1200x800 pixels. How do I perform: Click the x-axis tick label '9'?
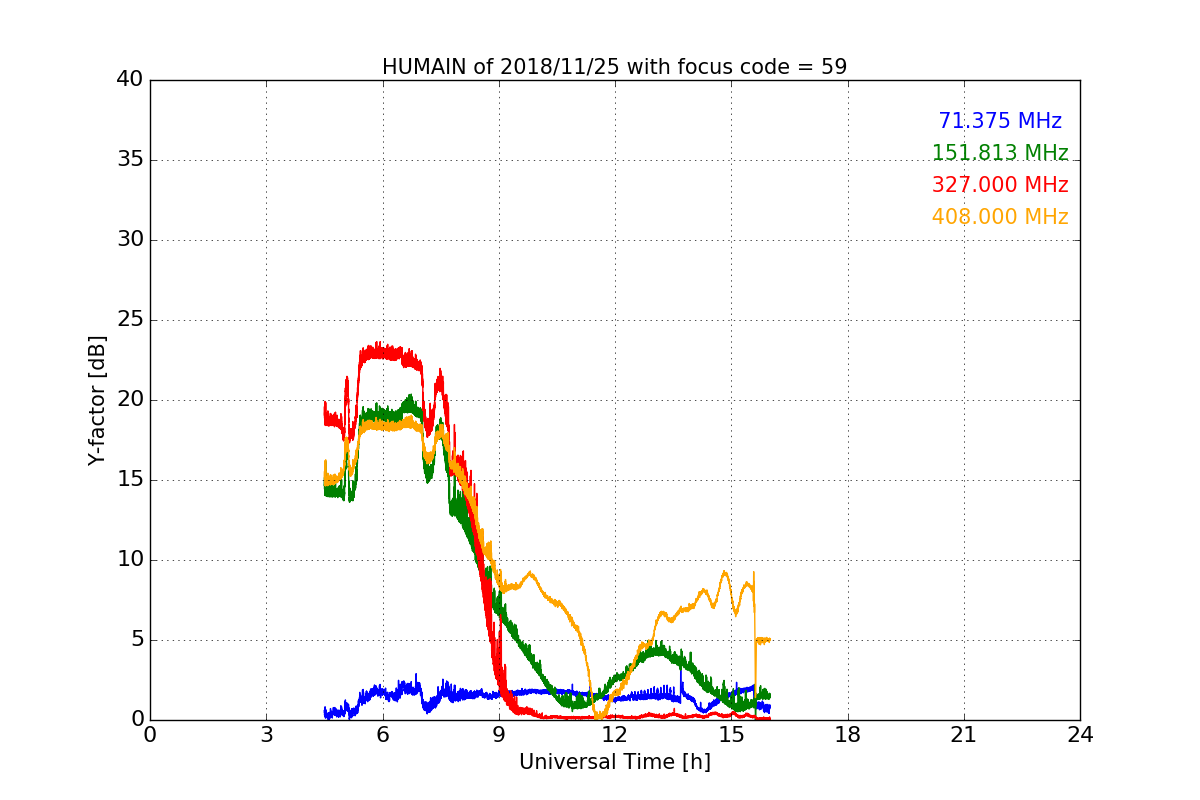pyautogui.click(x=499, y=735)
